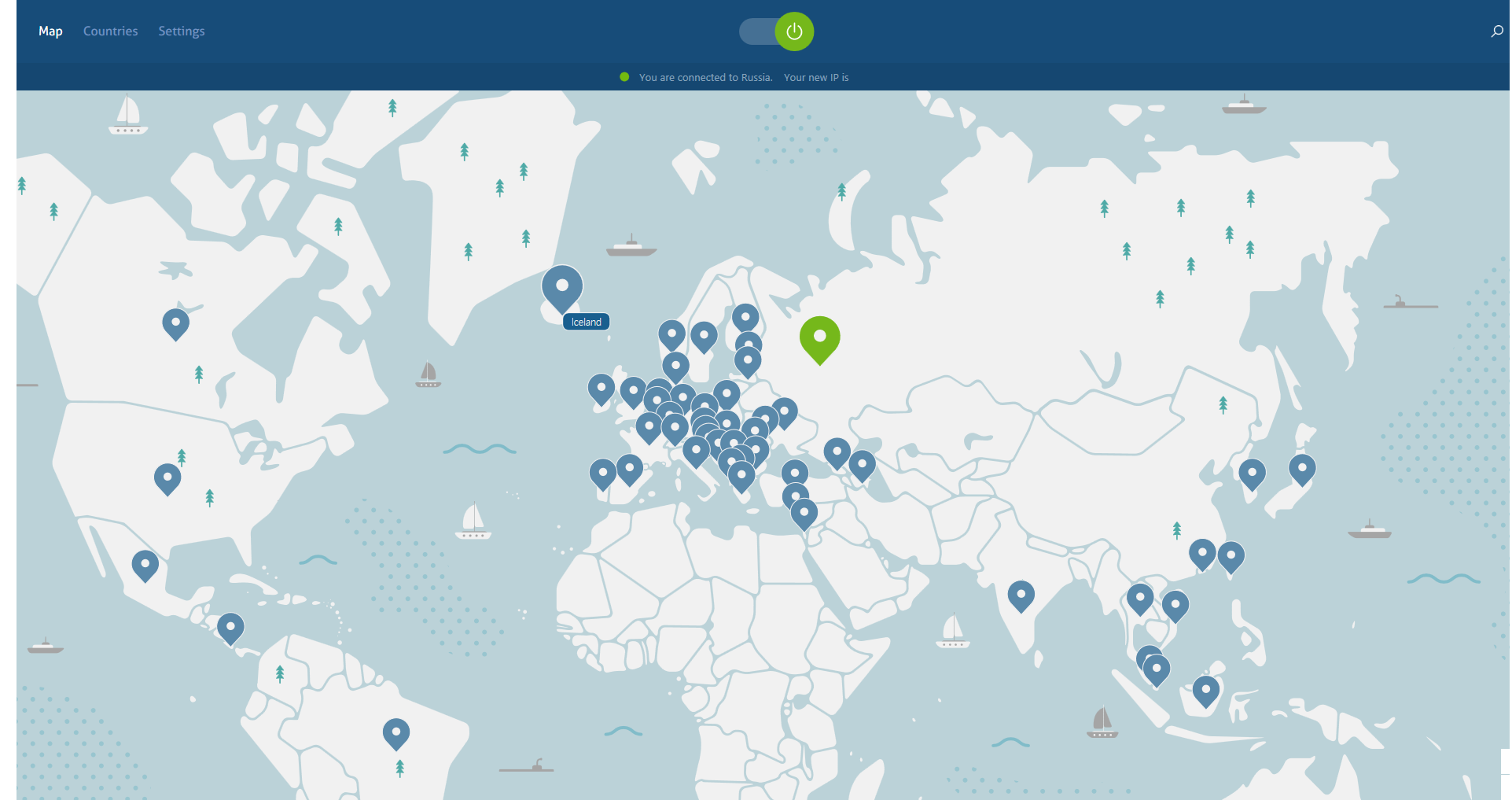Image resolution: width=1512 pixels, height=800 pixels.
Task: Choose the United States server pin
Action: coord(167,477)
